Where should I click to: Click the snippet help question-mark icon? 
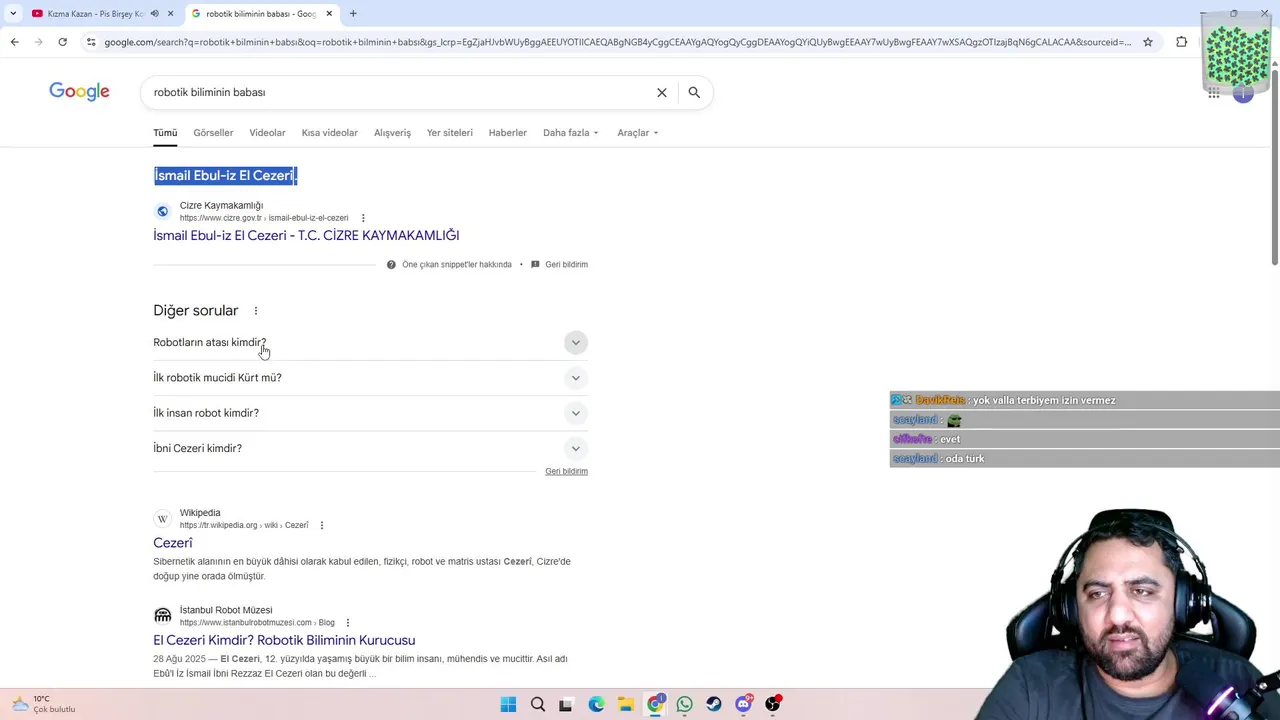point(391,265)
